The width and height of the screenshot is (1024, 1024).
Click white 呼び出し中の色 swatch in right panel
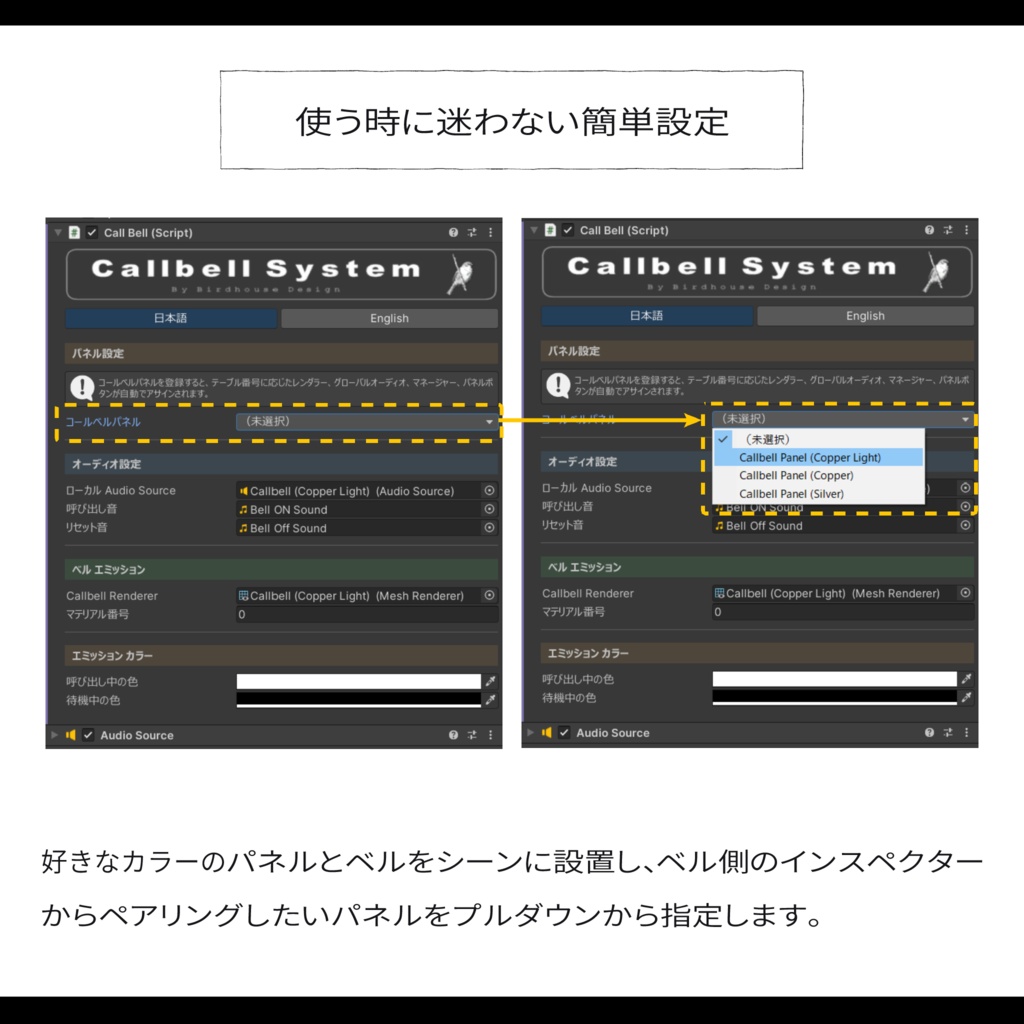click(x=835, y=679)
